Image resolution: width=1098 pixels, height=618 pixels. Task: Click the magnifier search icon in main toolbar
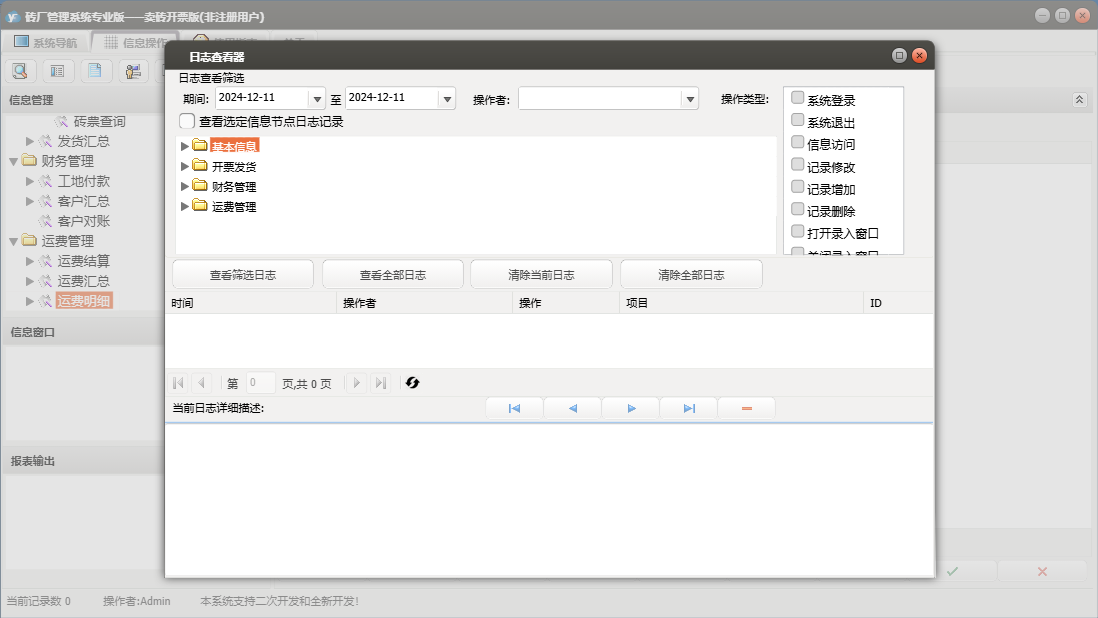click(20, 71)
